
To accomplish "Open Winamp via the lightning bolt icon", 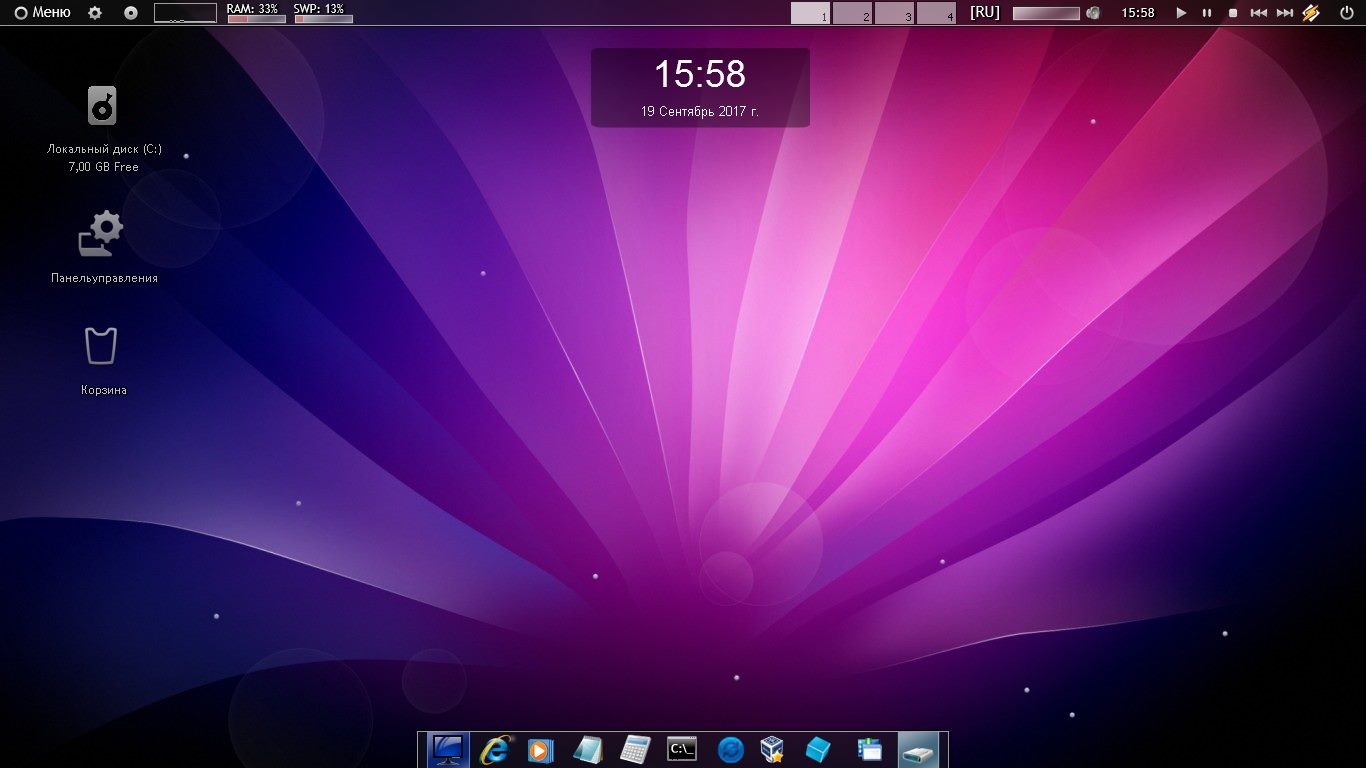I will coord(1311,13).
